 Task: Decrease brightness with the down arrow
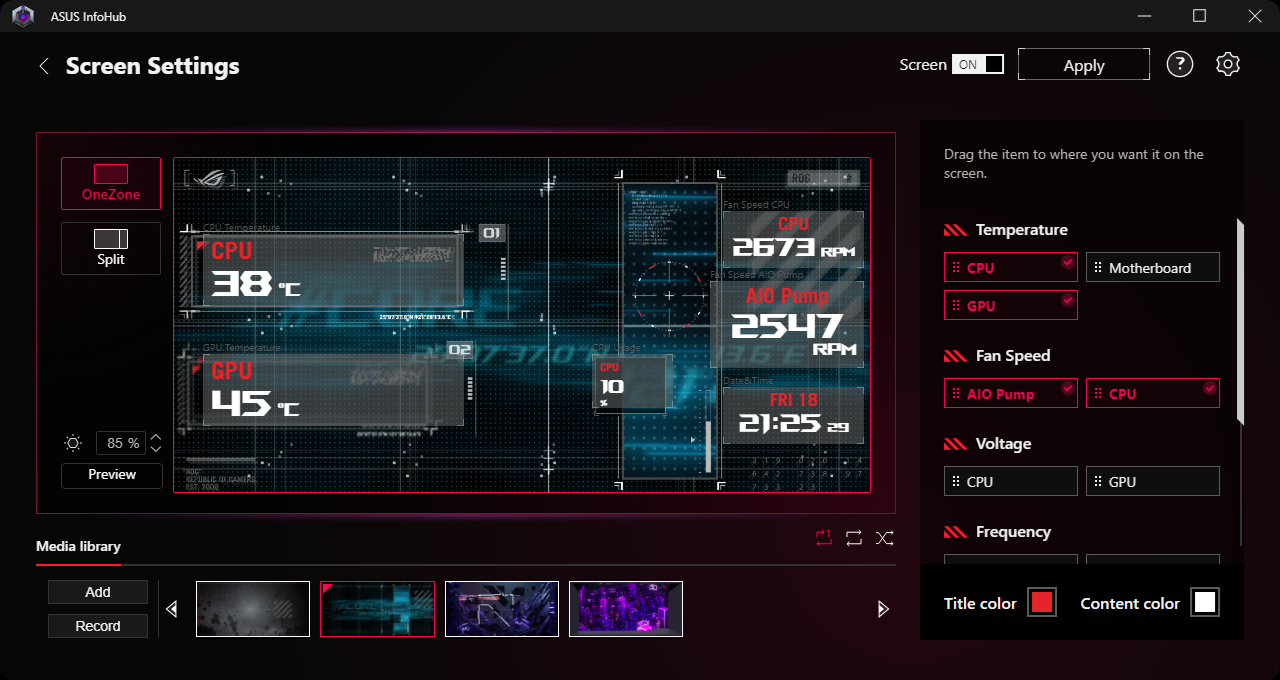point(155,449)
